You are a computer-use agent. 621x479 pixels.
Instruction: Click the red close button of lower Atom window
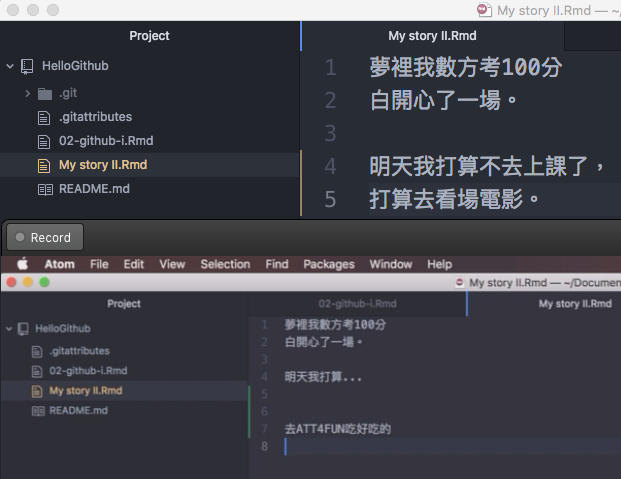pos(11,282)
